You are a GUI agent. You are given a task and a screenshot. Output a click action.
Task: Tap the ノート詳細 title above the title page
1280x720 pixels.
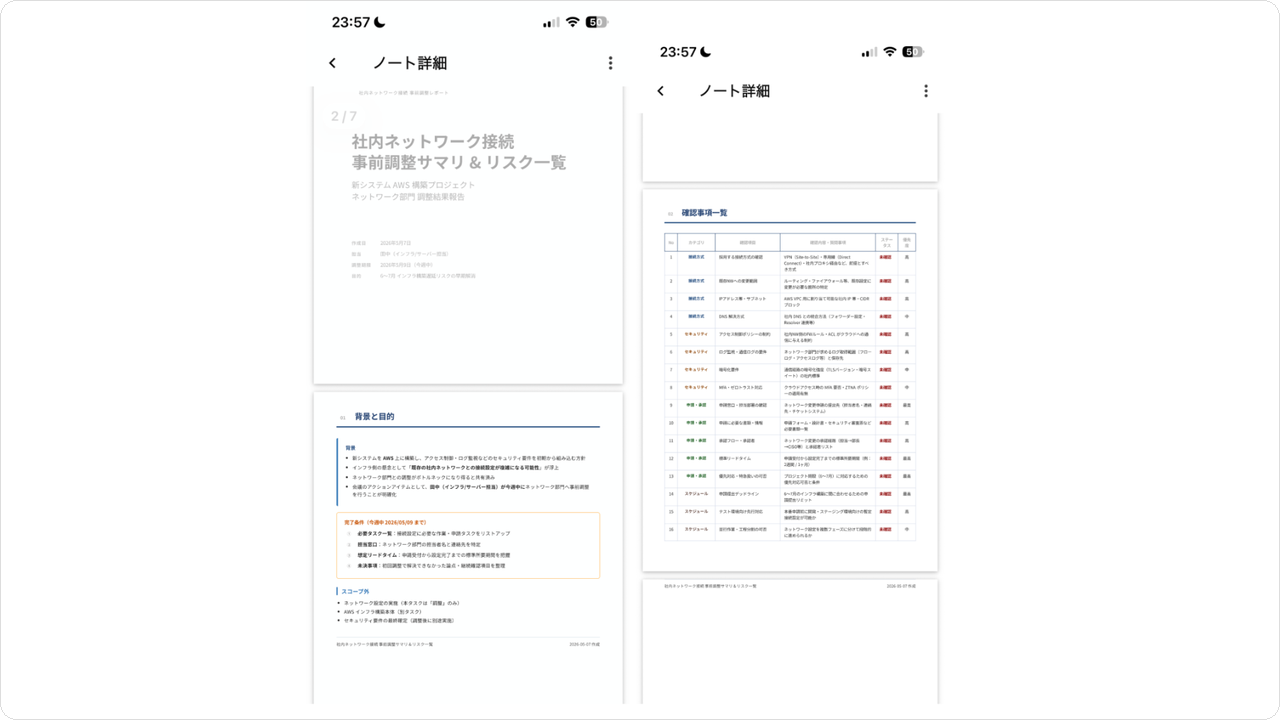409,63
